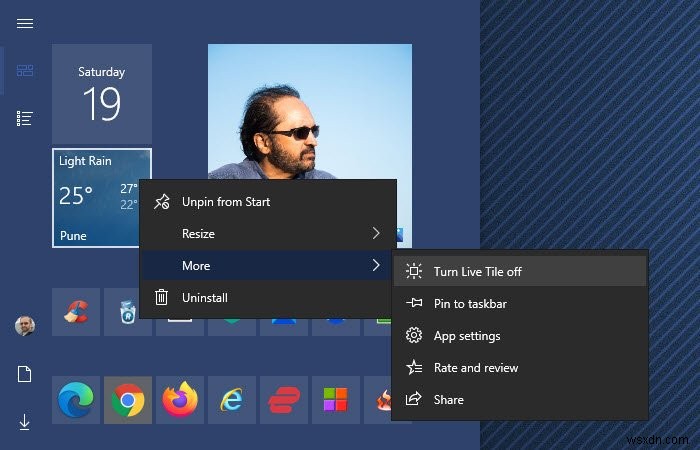Click the Share arrow icon
The height and width of the screenshot is (450, 700).
(x=414, y=399)
